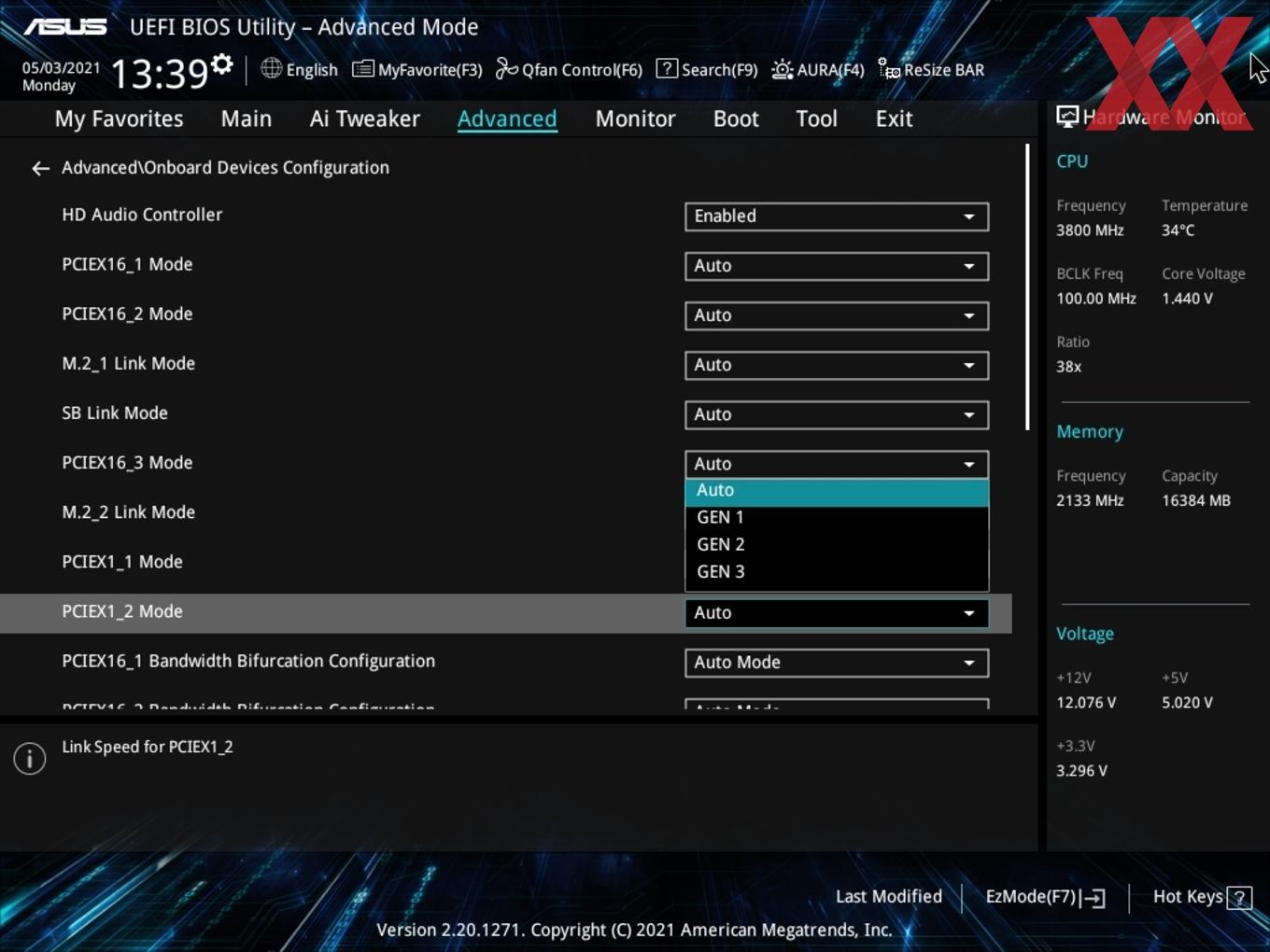Select the HD Audio Controller row label
1270x952 pixels.
coord(142,215)
